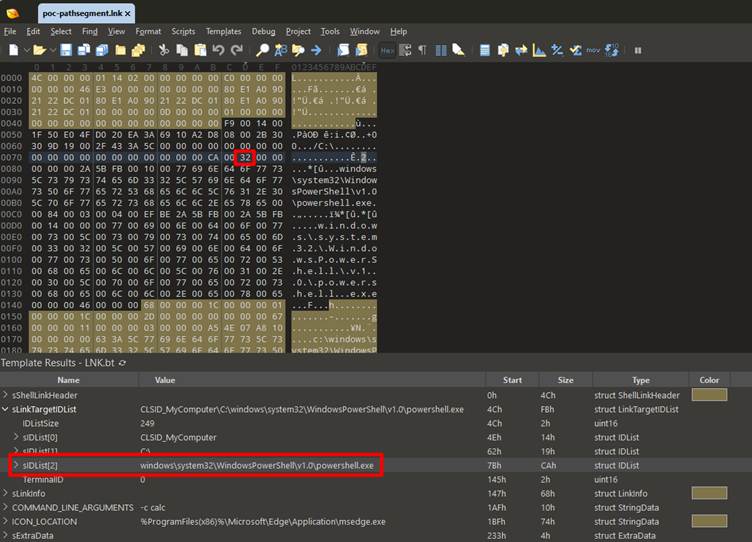Screen dimensions: 752x542
Task: Refresh Template Results using the reload icon
Action: point(122,363)
